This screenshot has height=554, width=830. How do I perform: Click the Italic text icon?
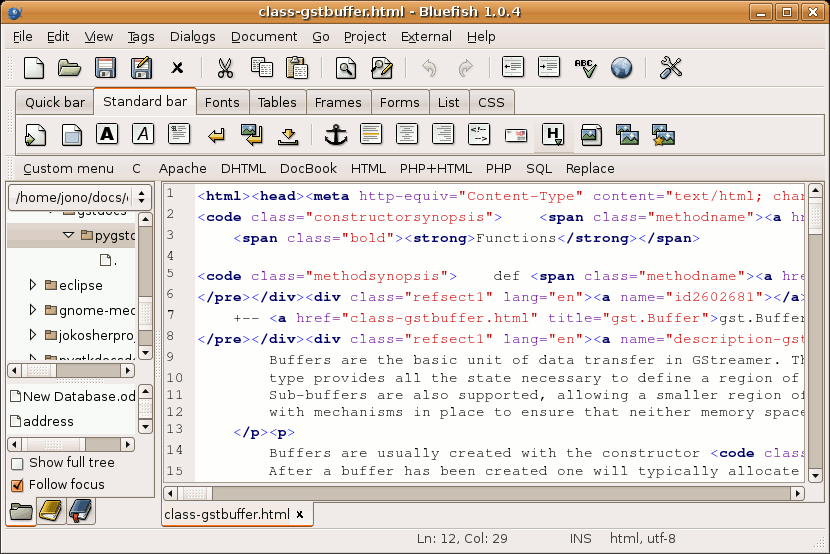[144, 134]
